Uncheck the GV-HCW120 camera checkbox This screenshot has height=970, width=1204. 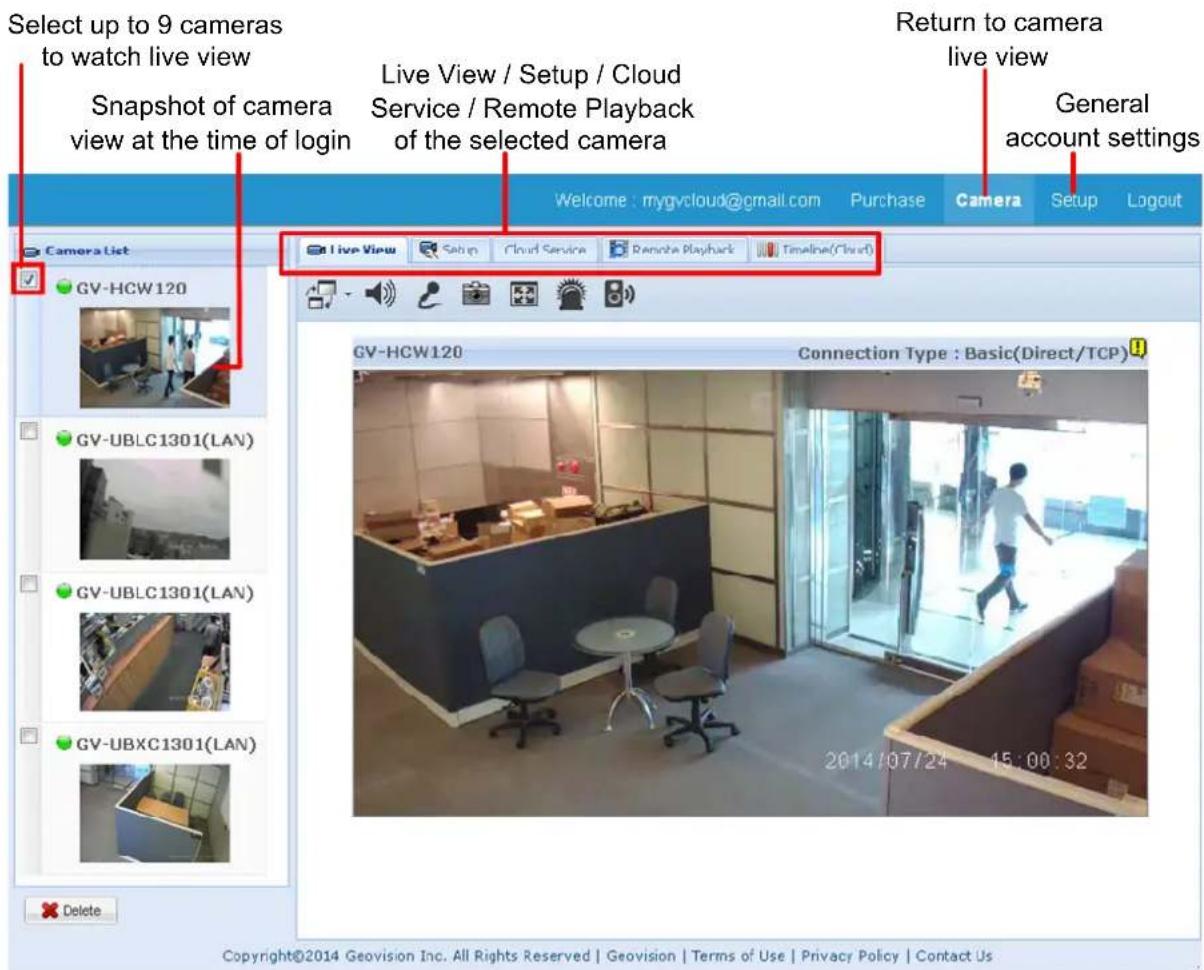tap(29, 279)
